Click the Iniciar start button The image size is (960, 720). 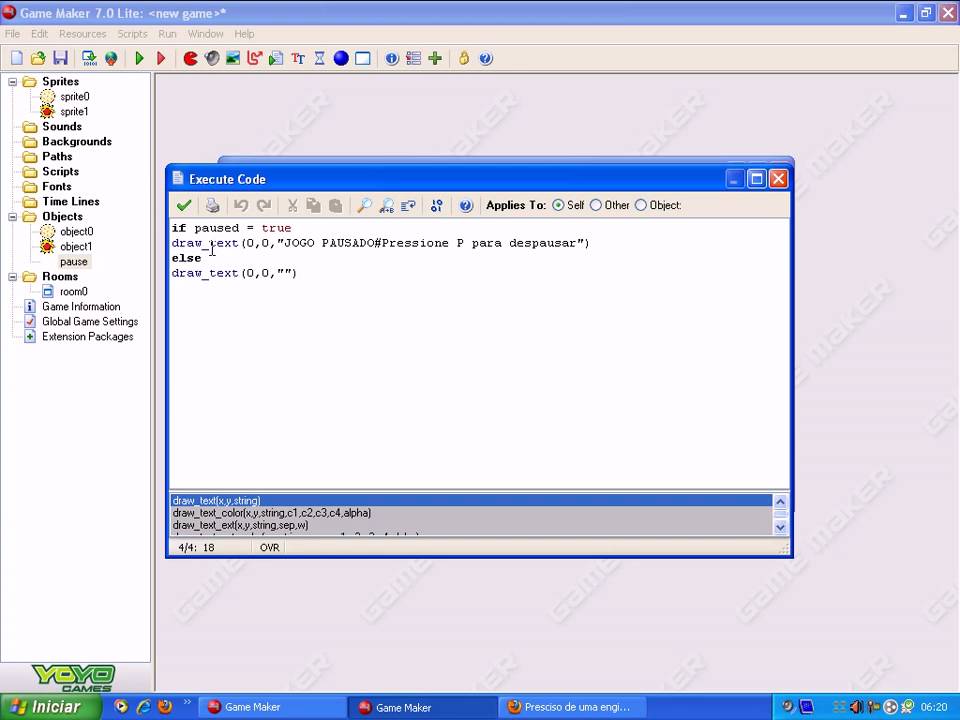(x=50, y=707)
